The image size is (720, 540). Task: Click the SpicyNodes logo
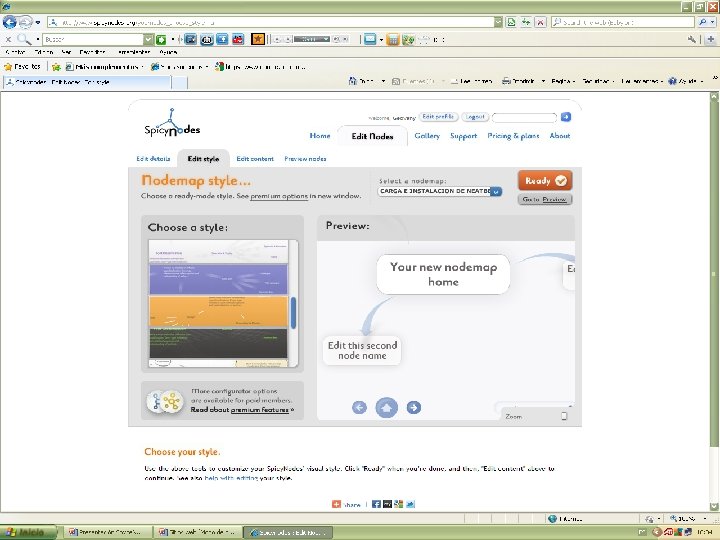tap(172, 123)
